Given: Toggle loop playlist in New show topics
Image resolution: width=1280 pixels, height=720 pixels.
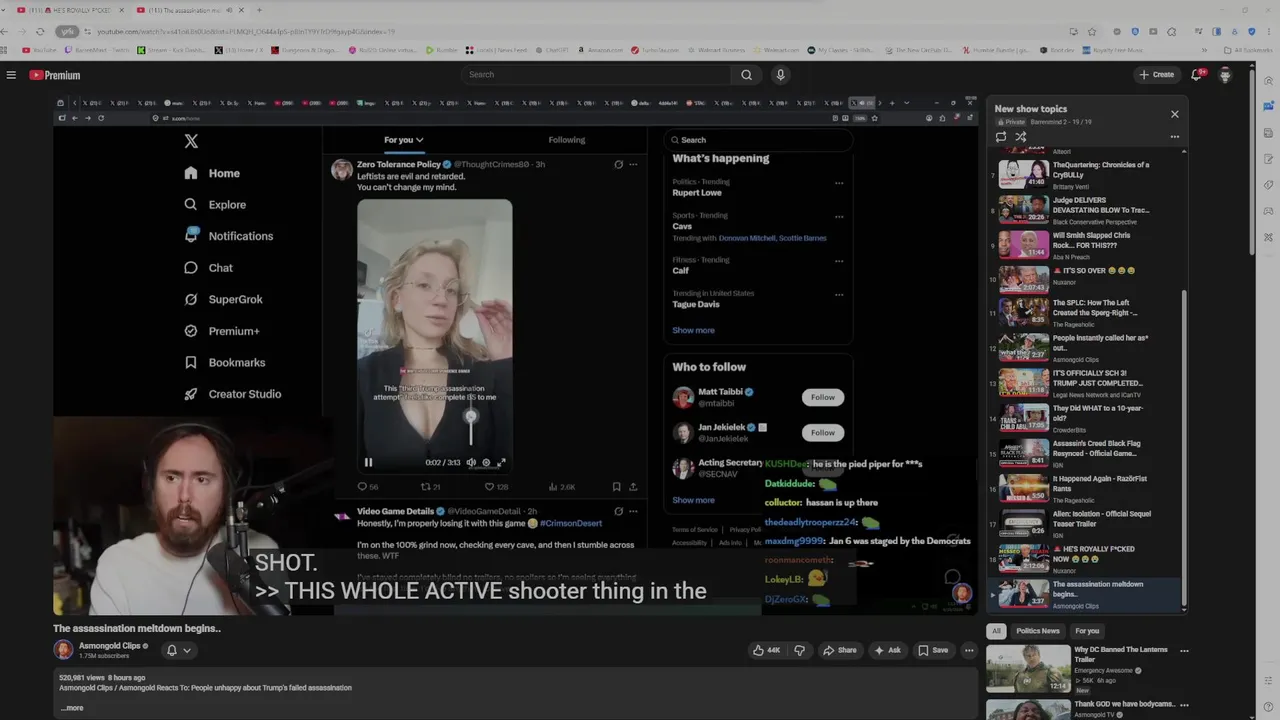Looking at the screenshot, I should (1001, 137).
